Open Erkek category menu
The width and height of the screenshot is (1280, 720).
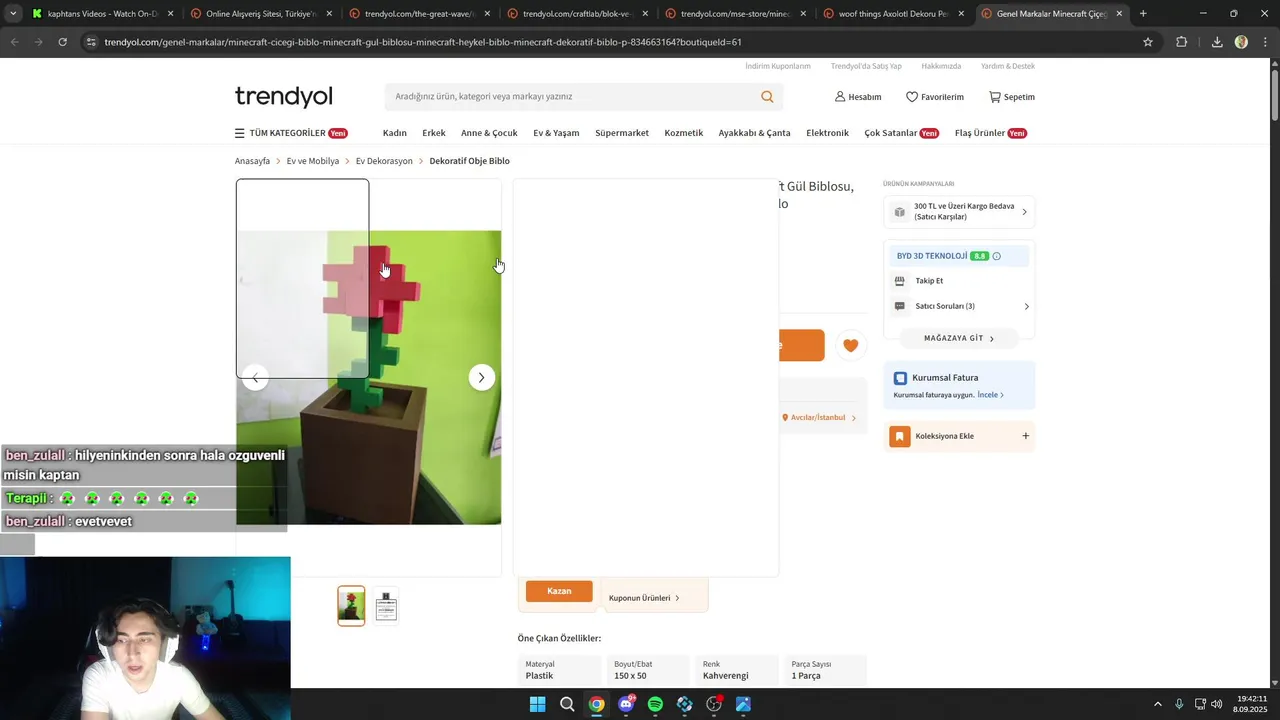[434, 133]
